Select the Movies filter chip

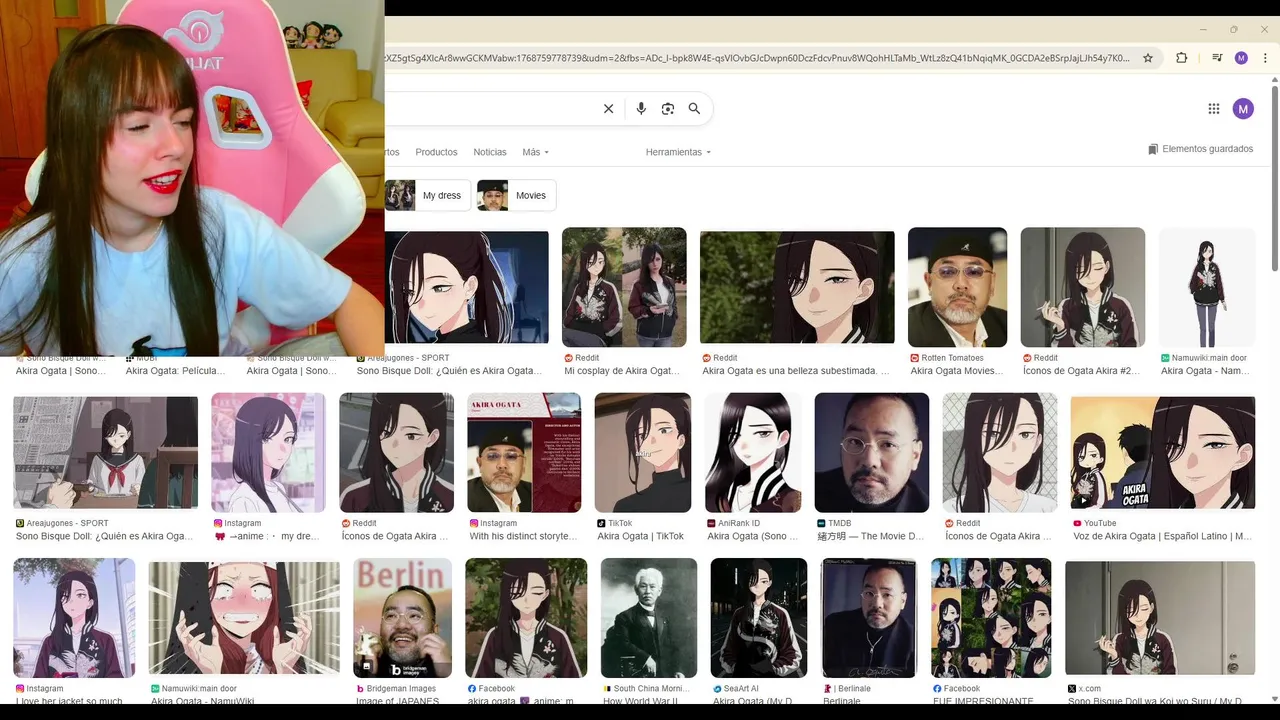point(516,195)
